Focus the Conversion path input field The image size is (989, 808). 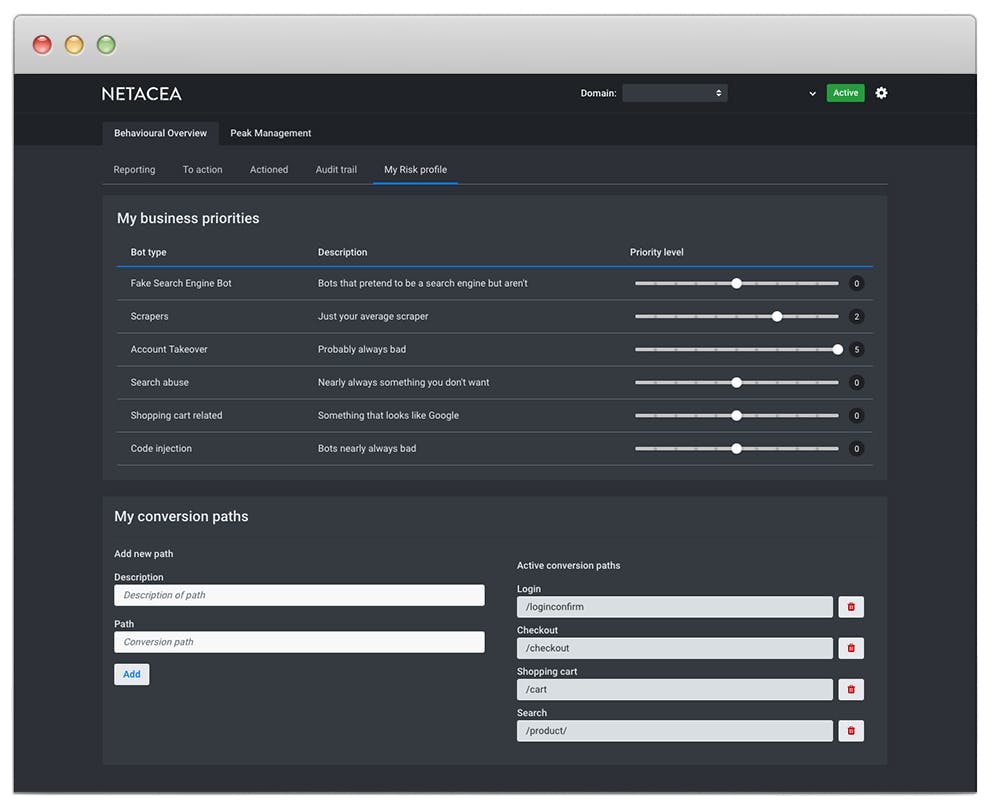pyautogui.click(x=299, y=642)
